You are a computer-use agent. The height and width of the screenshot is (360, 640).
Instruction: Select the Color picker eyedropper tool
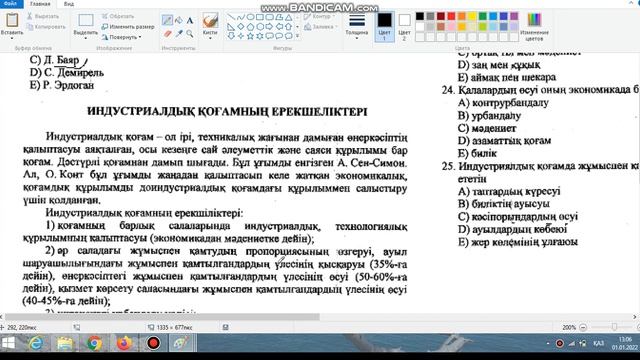(179, 34)
